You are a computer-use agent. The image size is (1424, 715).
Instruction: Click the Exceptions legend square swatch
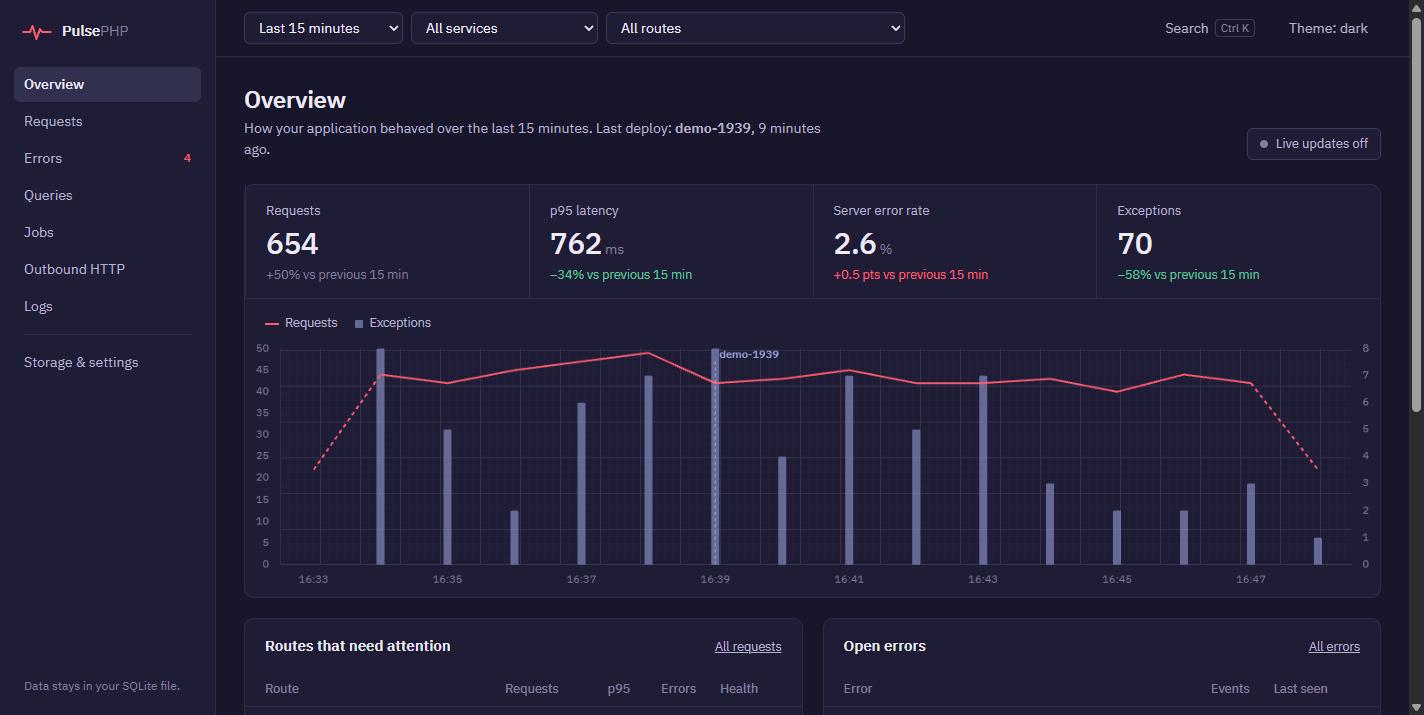click(x=359, y=324)
